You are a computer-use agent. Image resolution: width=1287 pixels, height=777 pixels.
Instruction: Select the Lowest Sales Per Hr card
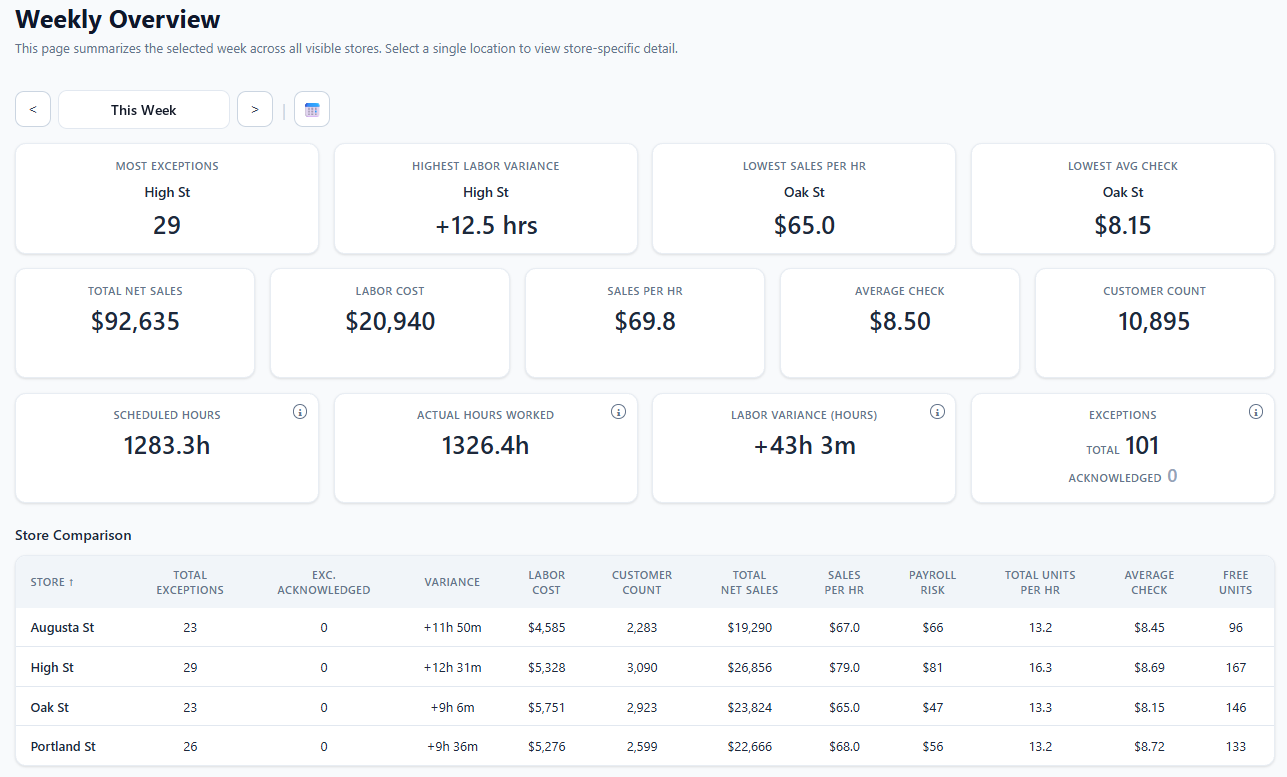(x=804, y=198)
